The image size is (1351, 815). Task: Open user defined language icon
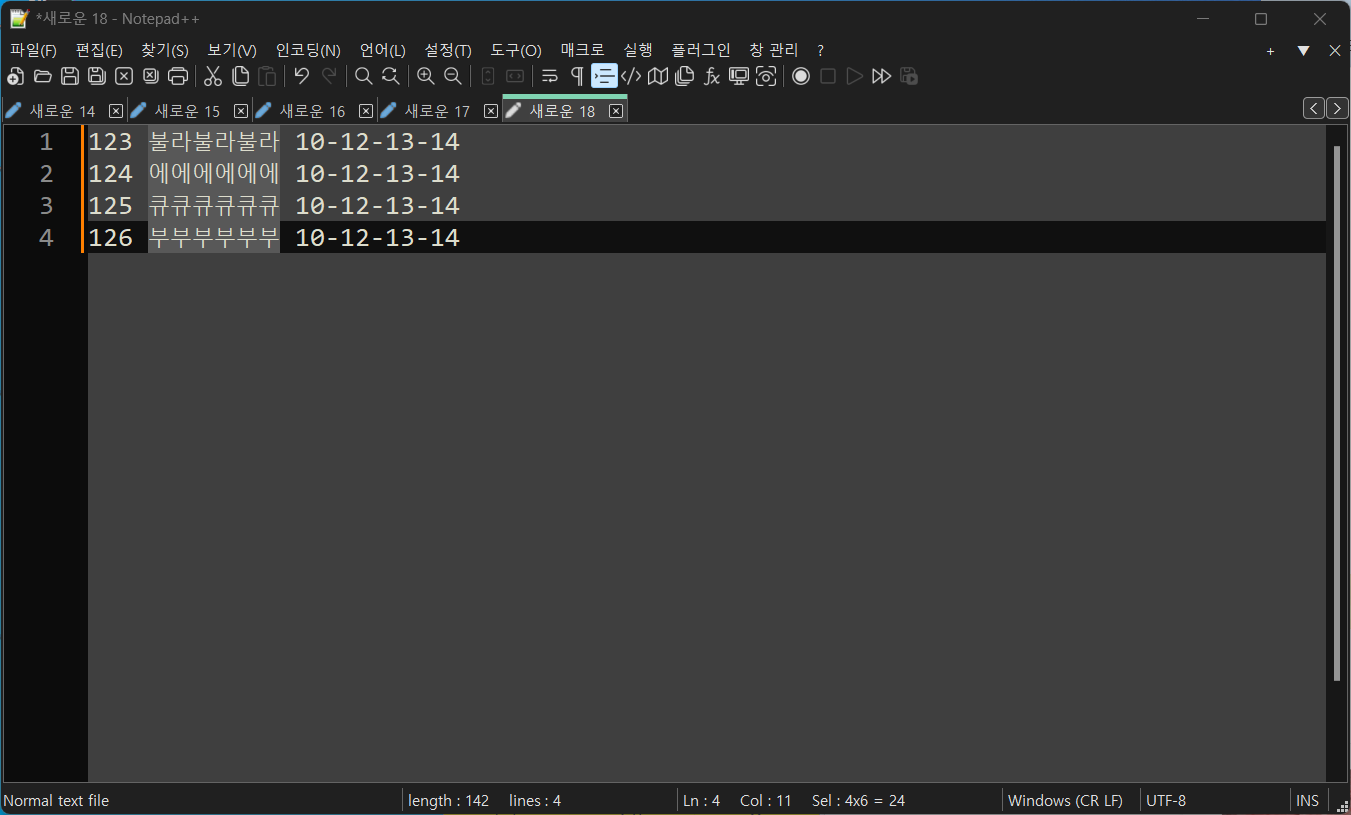tap(631, 76)
